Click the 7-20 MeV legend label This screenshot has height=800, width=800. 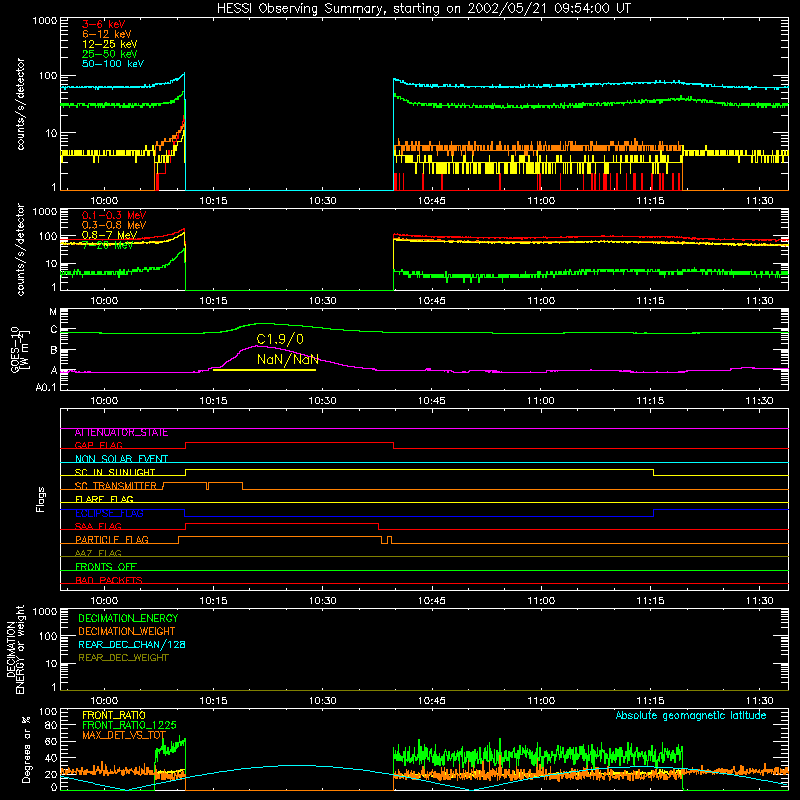pos(108,245)
